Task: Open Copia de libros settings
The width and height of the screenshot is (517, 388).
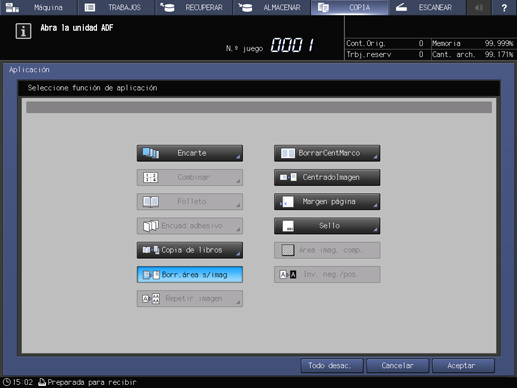Action: (190, 250)
